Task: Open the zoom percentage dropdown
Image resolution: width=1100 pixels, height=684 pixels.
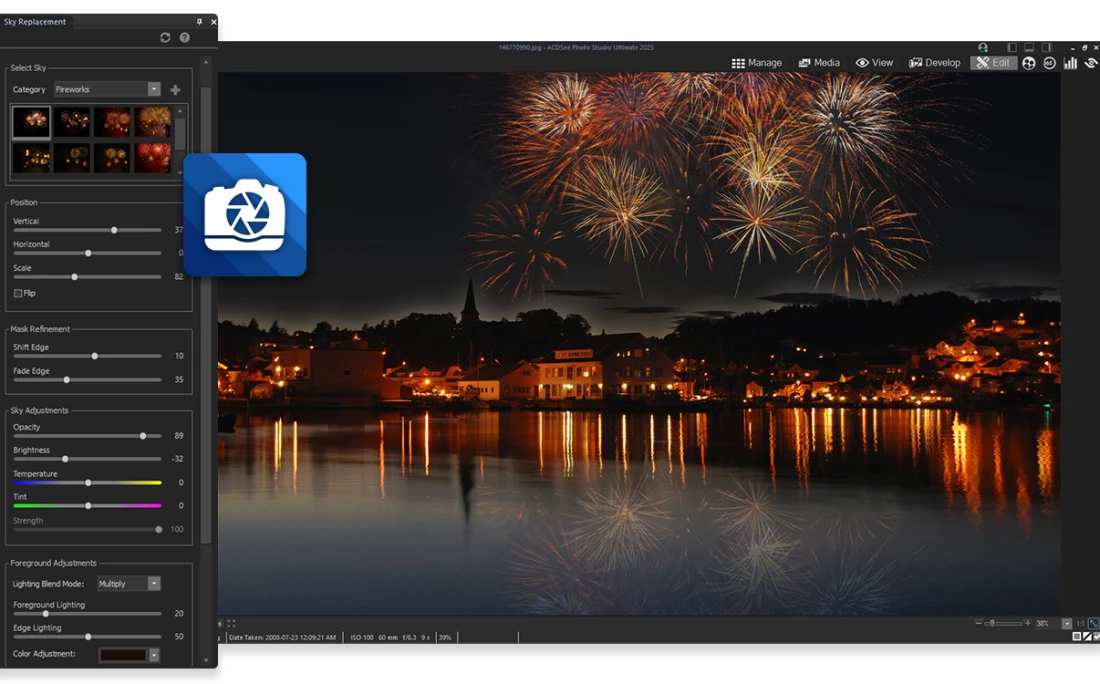Action: [x=1067, y=623]
